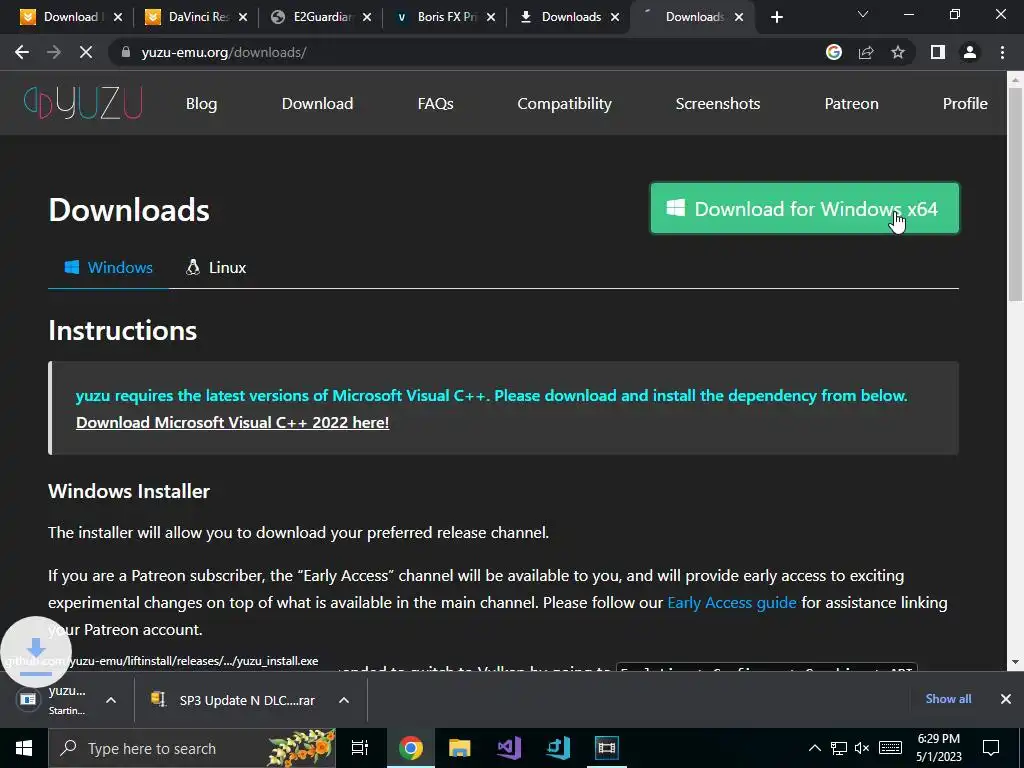The width and height of the screenshot is (1024, 768).
Task: Bookmark this page with star icon
Action: click(898, 52)
